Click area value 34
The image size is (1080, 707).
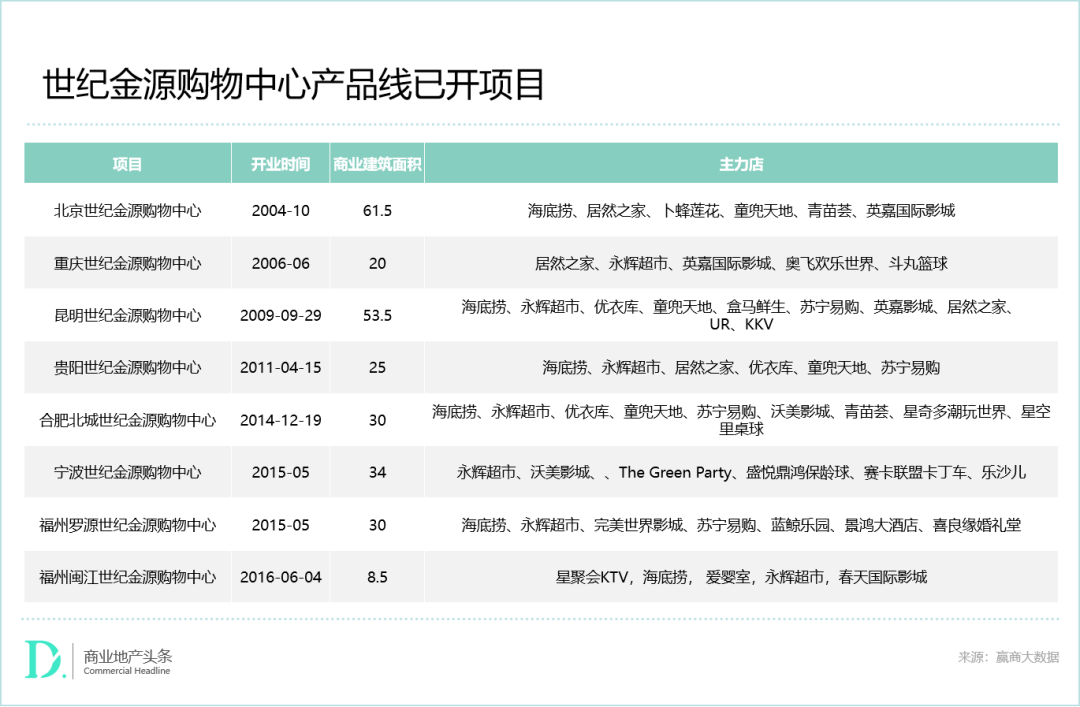tap(377, 473)
